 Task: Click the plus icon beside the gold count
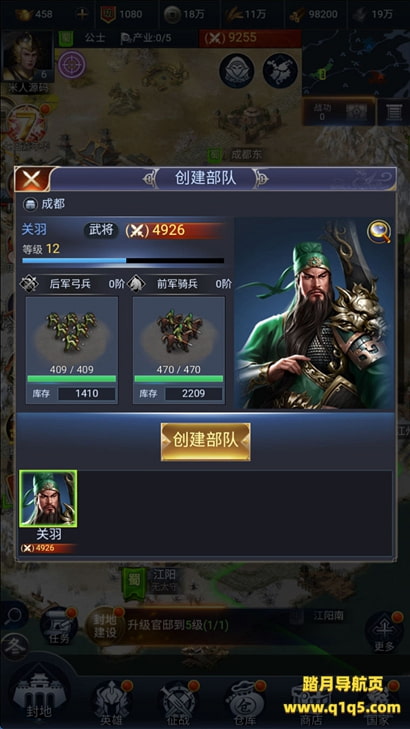82,14
